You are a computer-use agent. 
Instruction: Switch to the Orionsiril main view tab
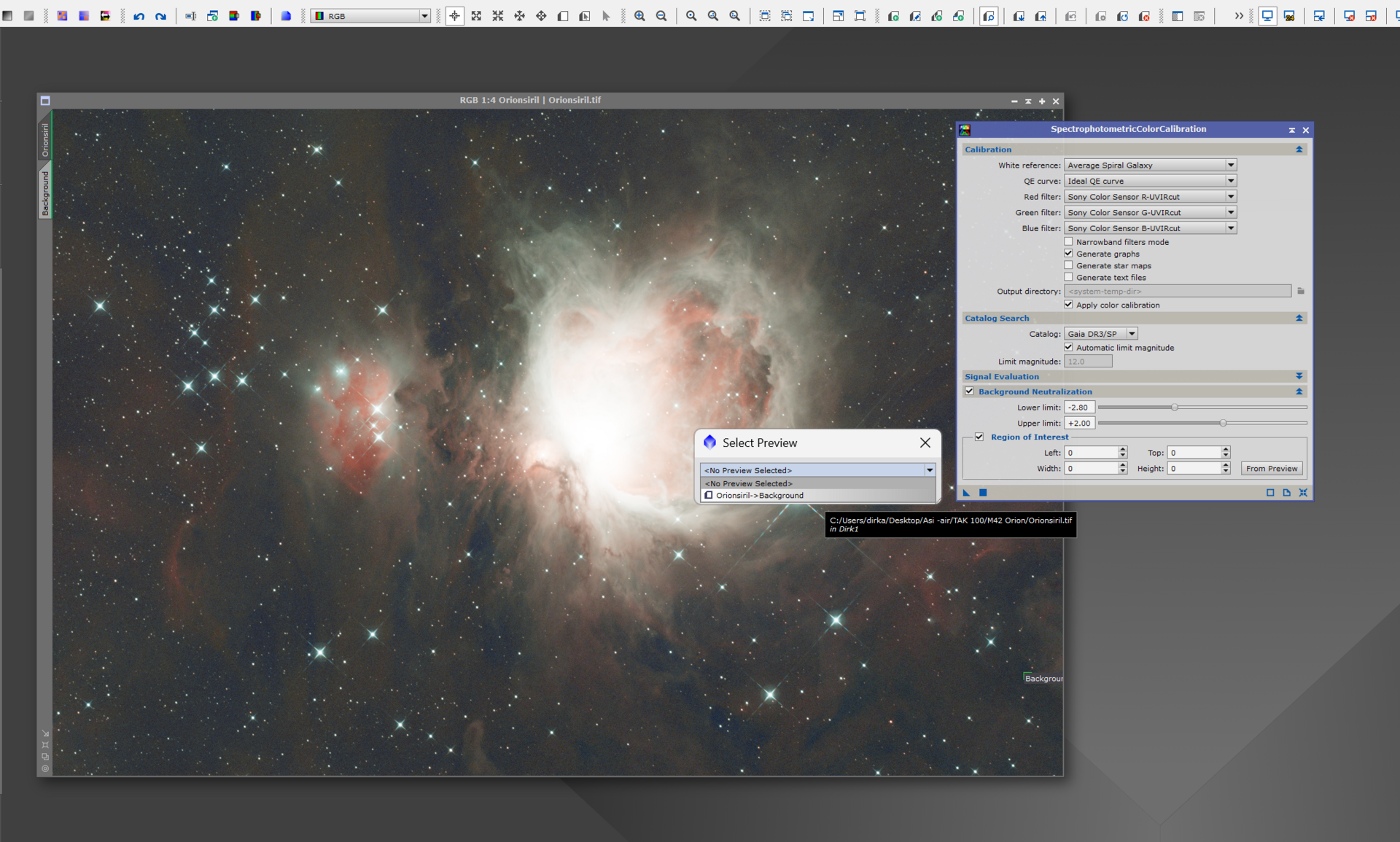pyautogui.click(x=45, y=139)
